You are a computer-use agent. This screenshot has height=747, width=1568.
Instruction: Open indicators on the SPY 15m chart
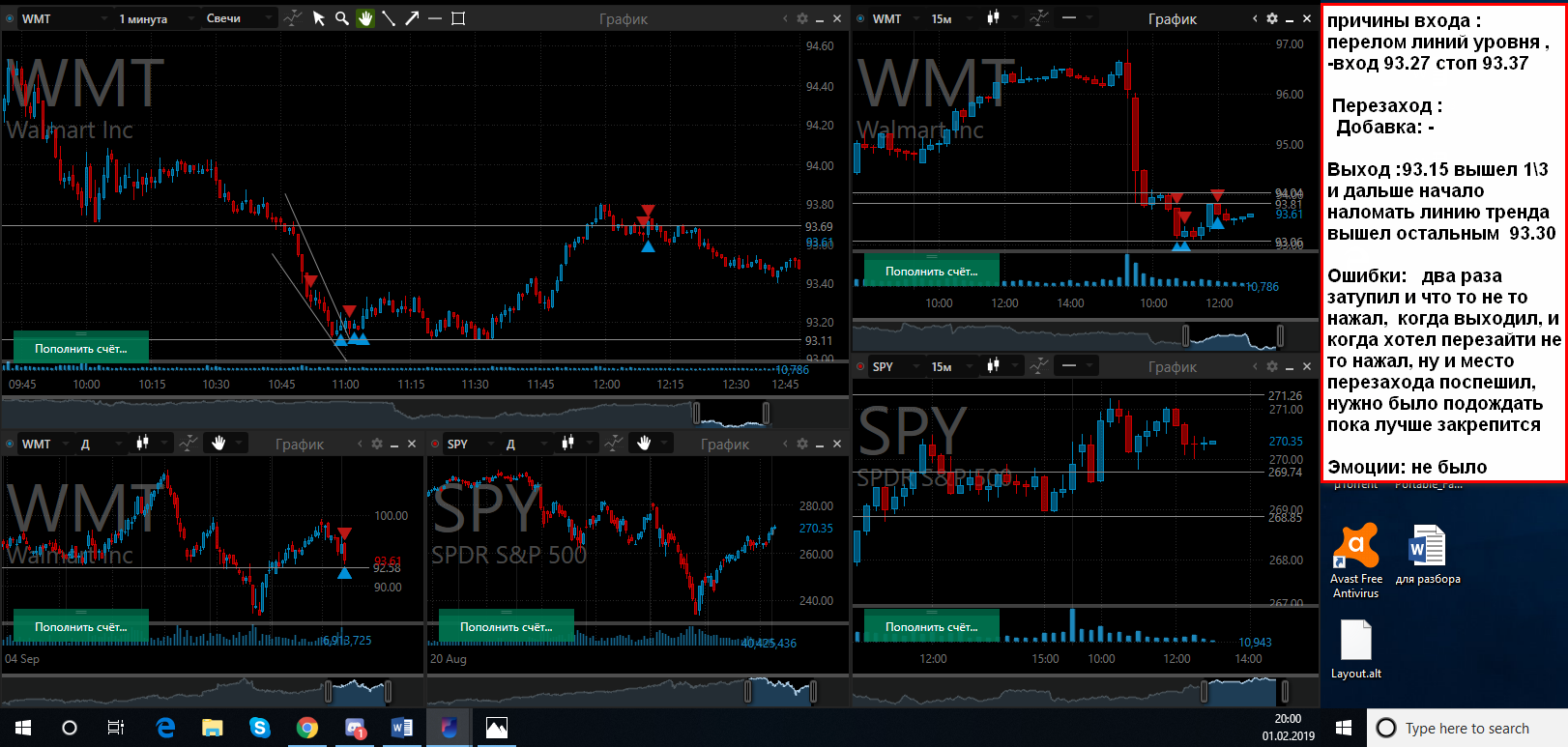(x=1038, y=366)
